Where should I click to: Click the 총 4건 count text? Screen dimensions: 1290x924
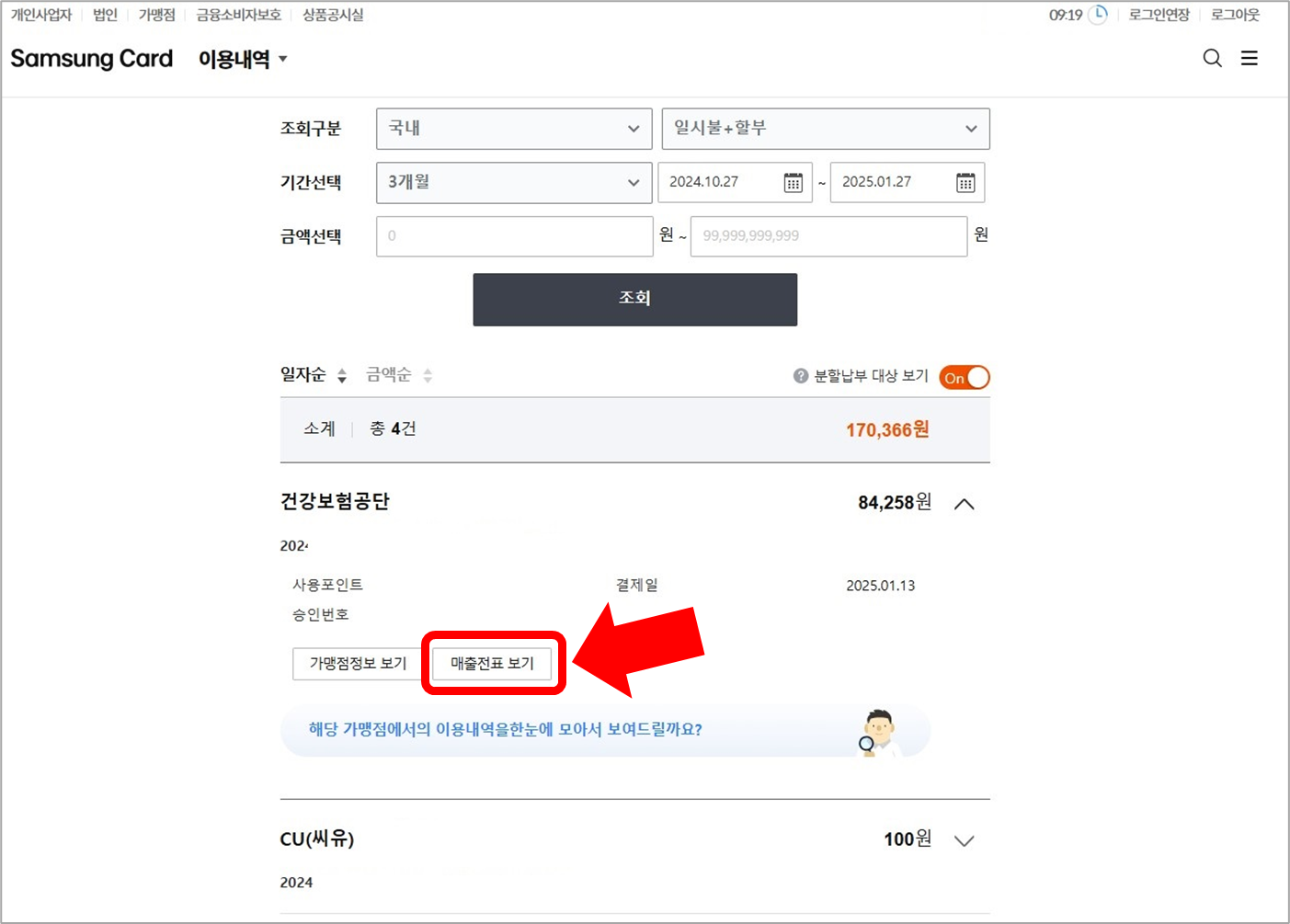click(x=393, y=429)
